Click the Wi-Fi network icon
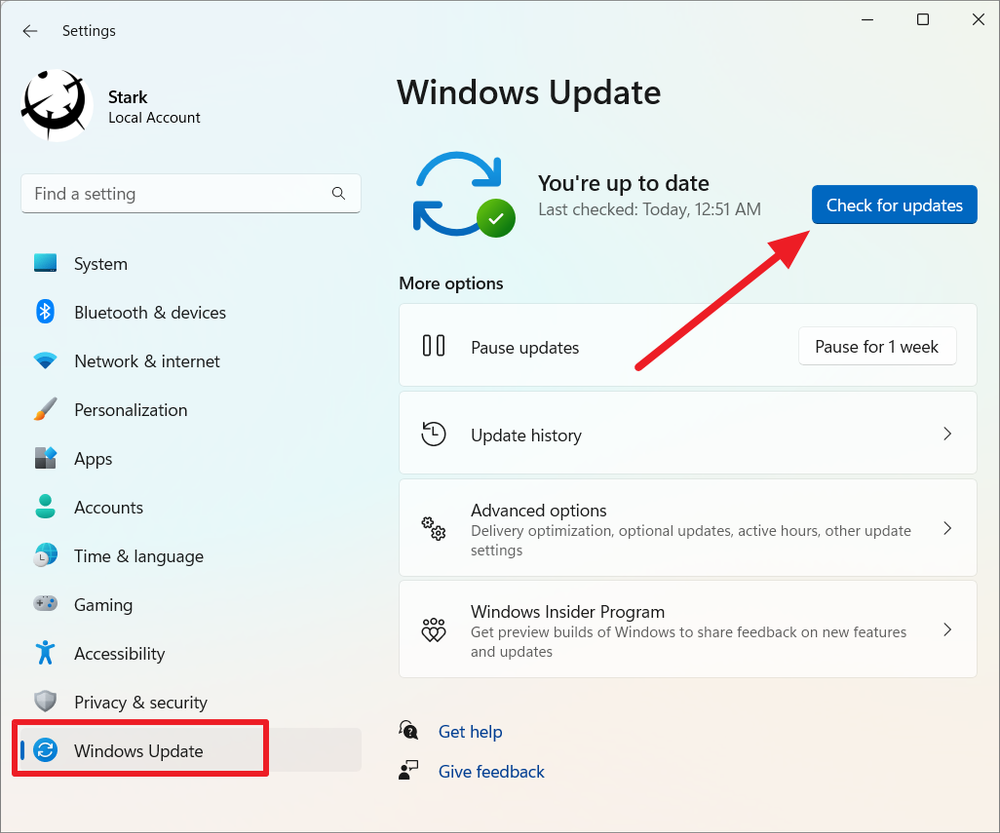The image size is (1000, 833). coord(45,361)
